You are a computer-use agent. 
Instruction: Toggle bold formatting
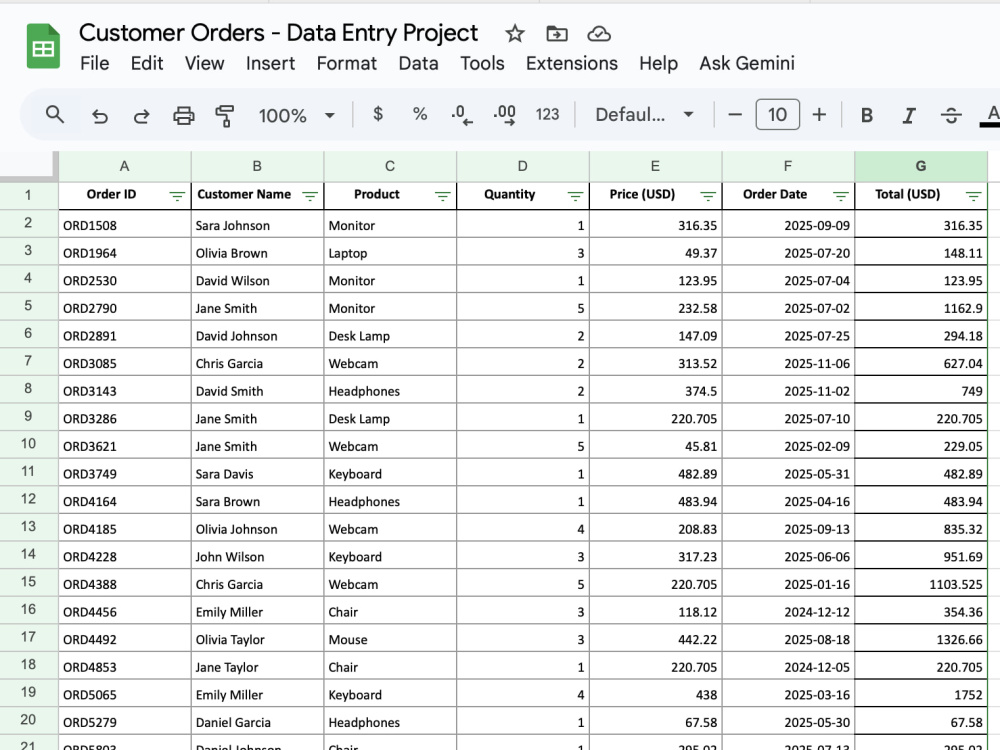click(x=867, y=115)
